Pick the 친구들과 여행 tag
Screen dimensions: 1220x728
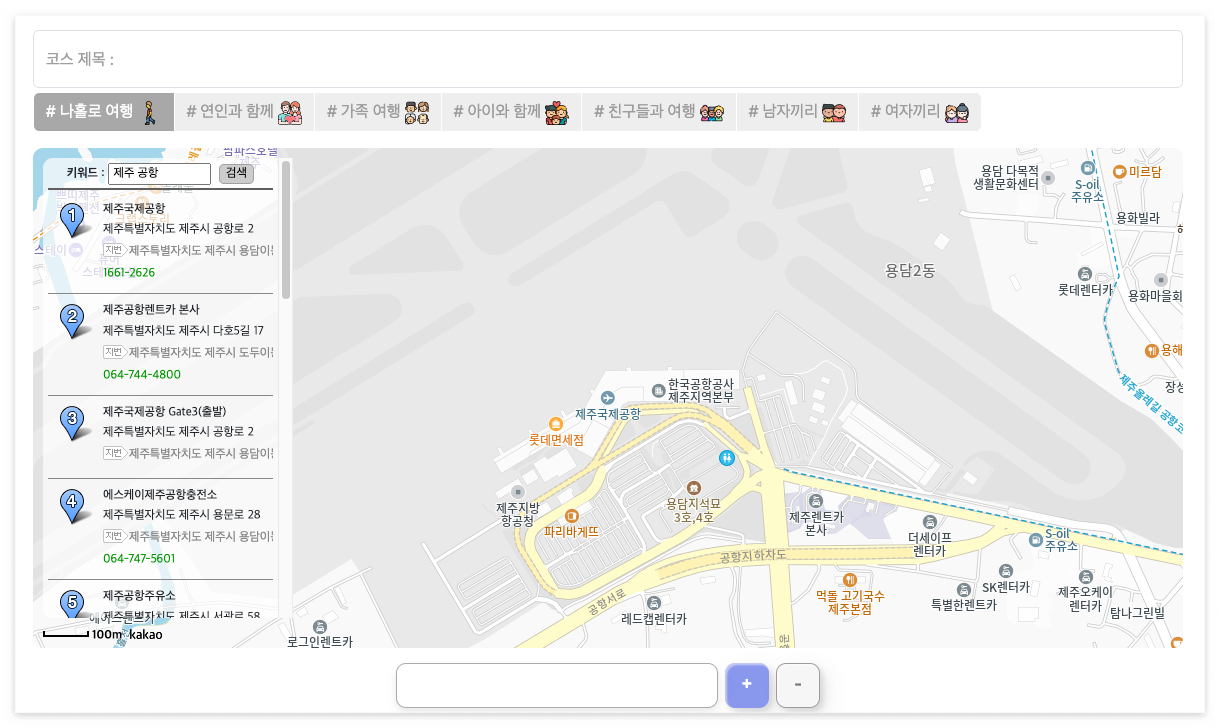click(659, 112)
